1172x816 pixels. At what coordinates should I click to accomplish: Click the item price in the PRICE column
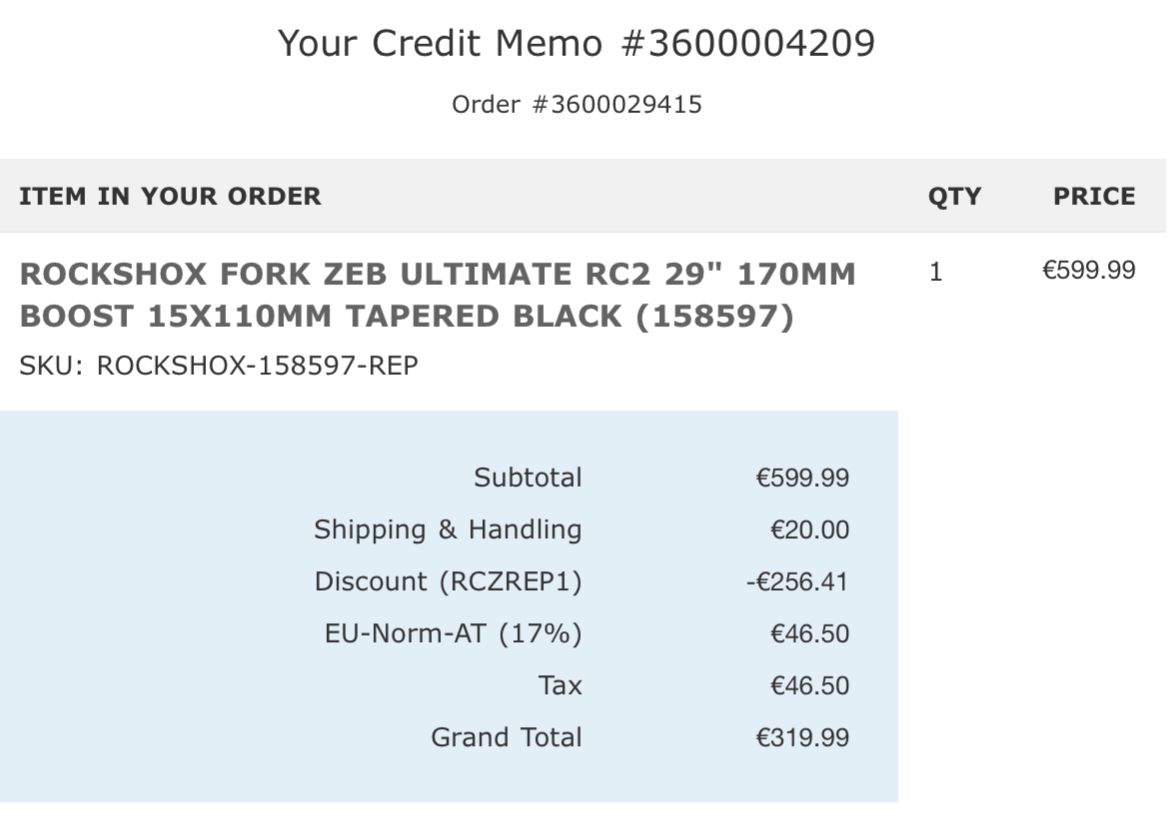(x=1089, y=271)
